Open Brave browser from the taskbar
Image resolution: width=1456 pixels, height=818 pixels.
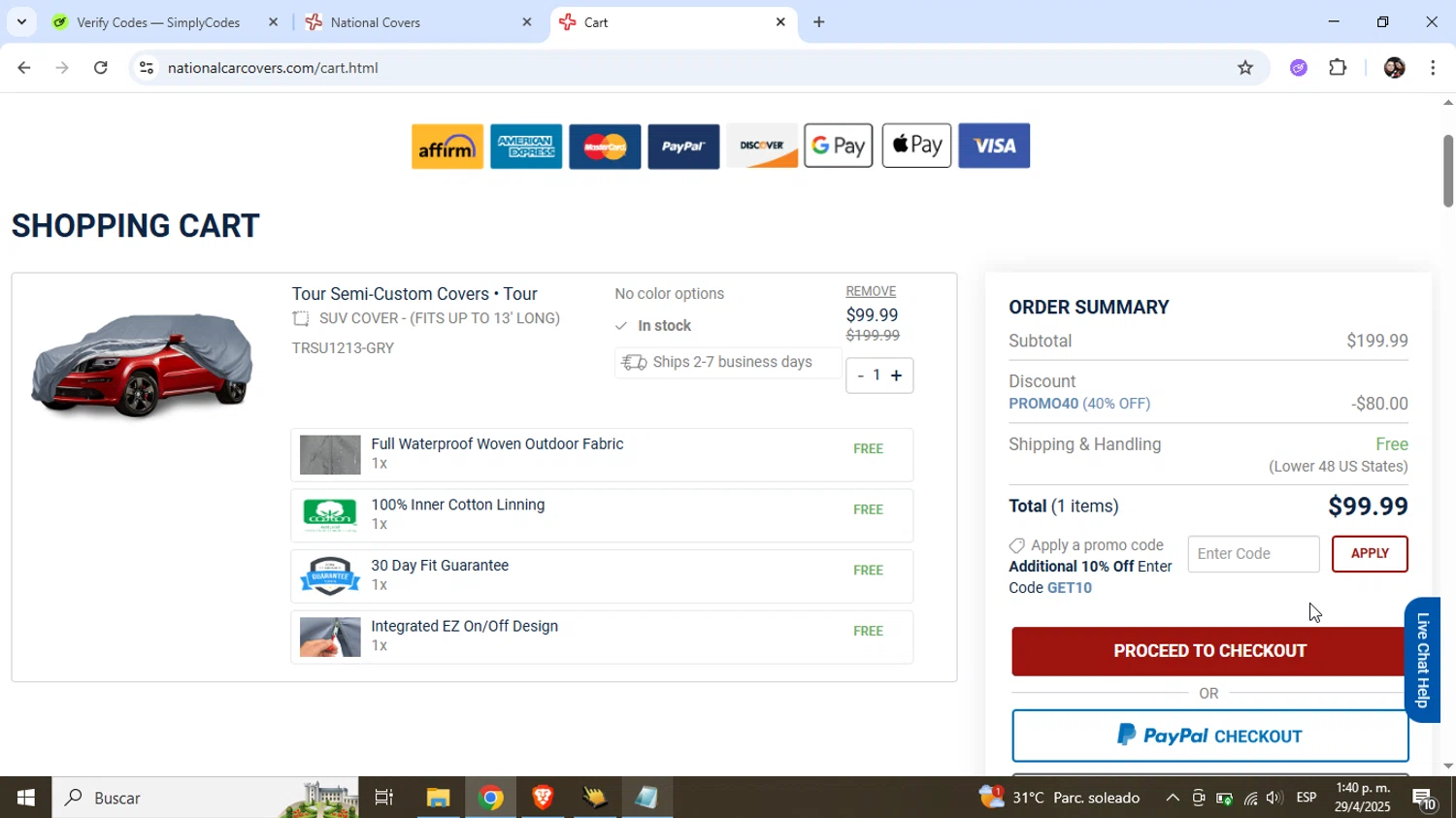543,798
